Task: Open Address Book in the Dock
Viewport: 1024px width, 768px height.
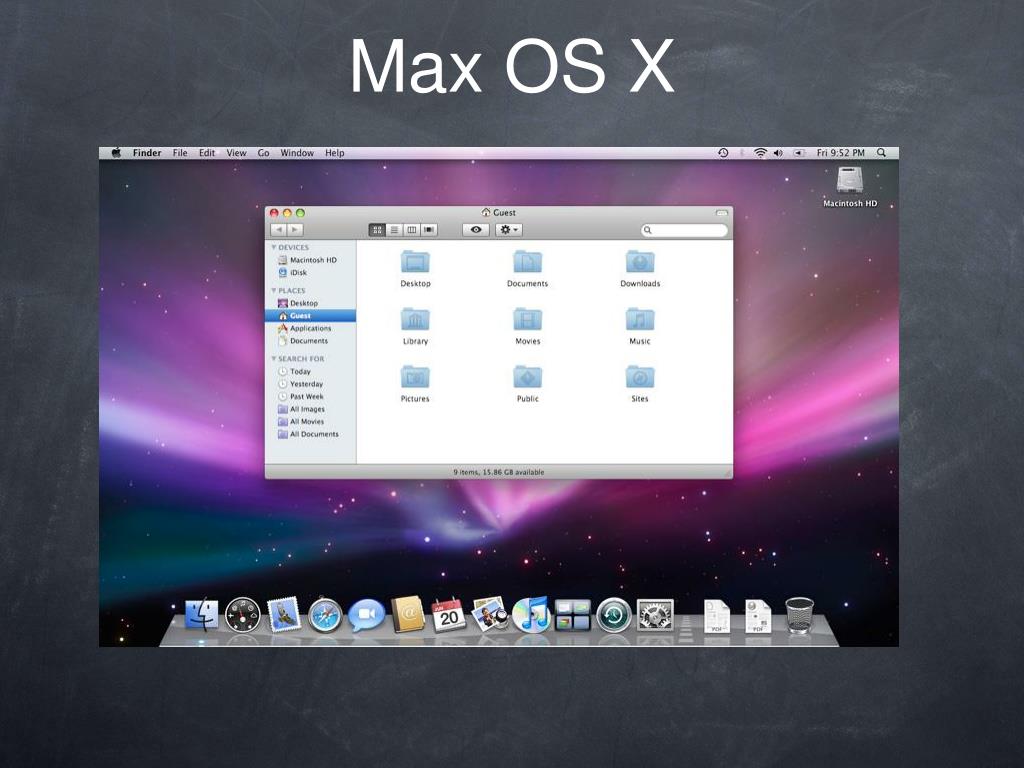Action: (408, 615)
